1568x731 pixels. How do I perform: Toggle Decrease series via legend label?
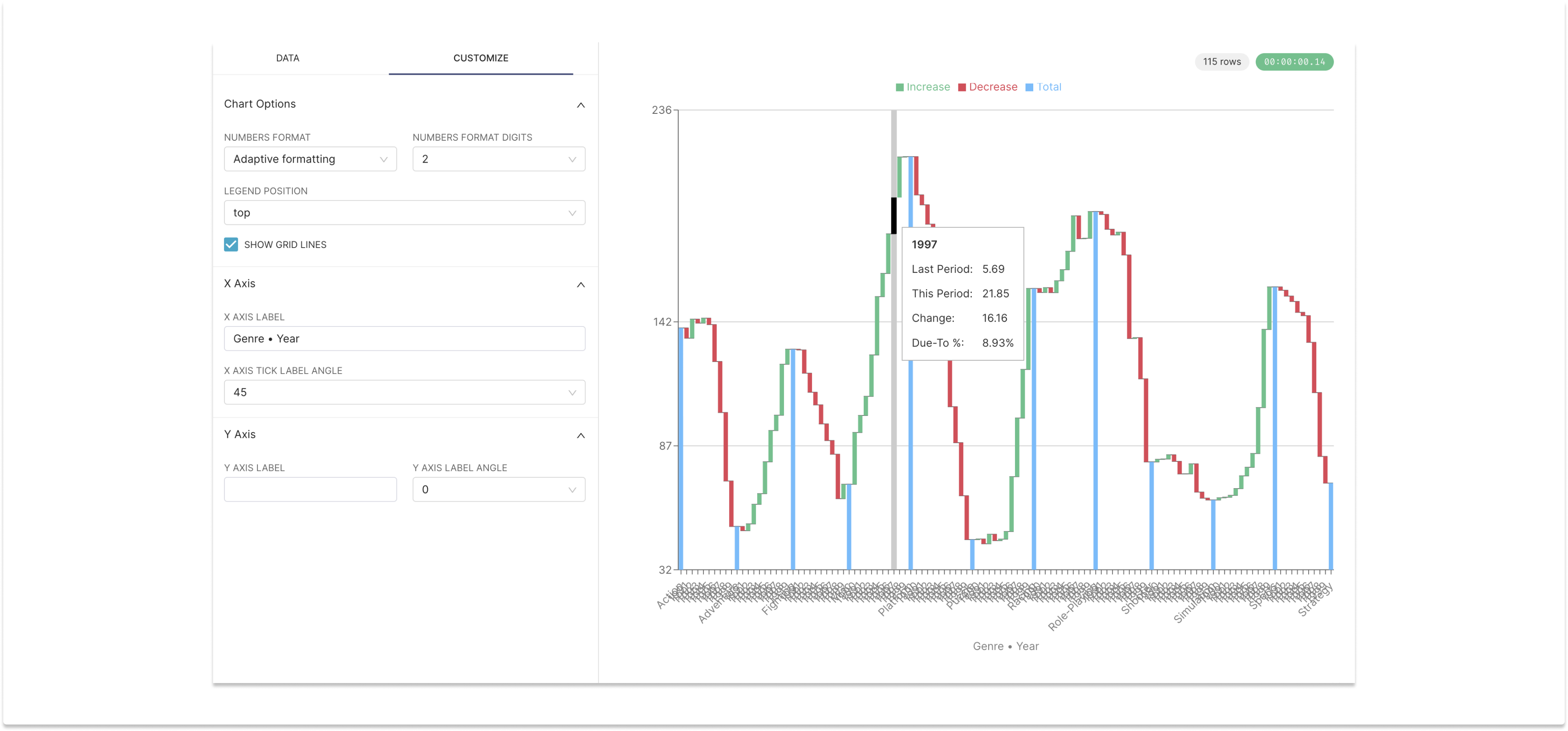point(993,87)
